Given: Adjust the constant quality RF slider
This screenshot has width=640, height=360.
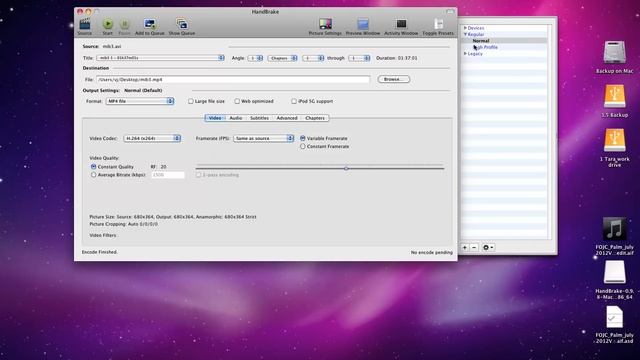Looking at the screenshot, I should coord(346,168).
